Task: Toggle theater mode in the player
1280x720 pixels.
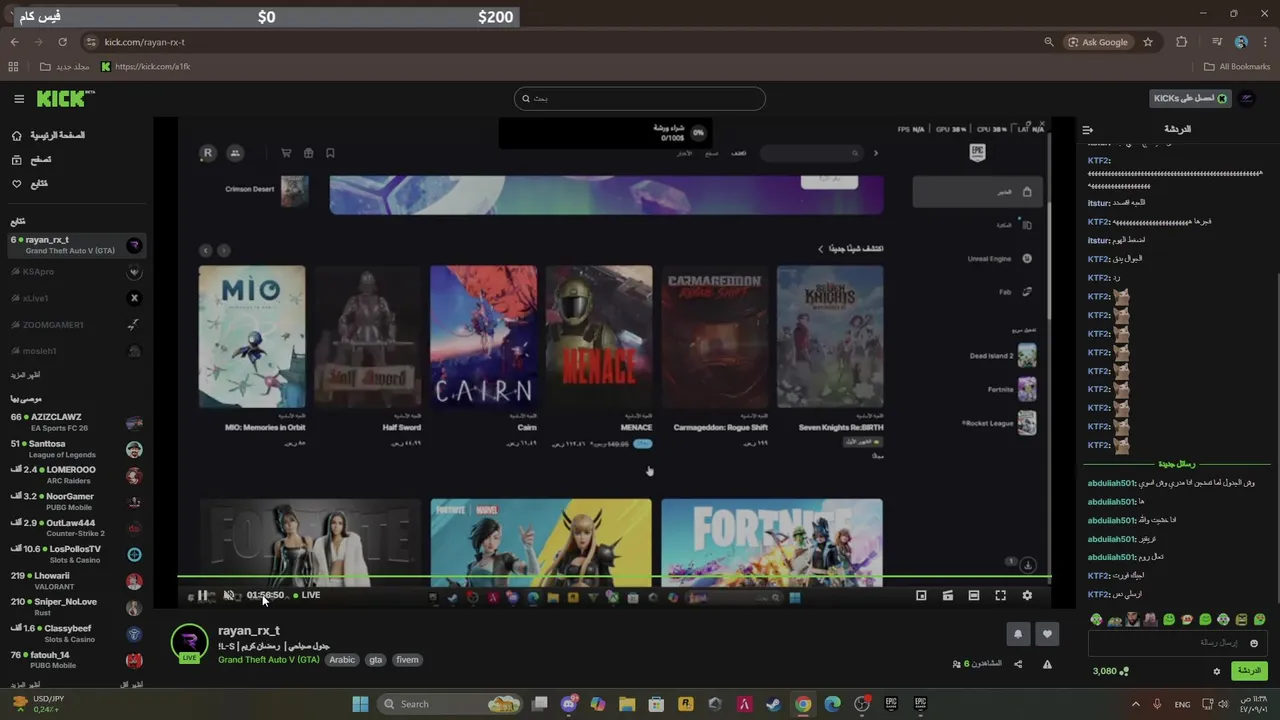Action: tap(974, 595)
